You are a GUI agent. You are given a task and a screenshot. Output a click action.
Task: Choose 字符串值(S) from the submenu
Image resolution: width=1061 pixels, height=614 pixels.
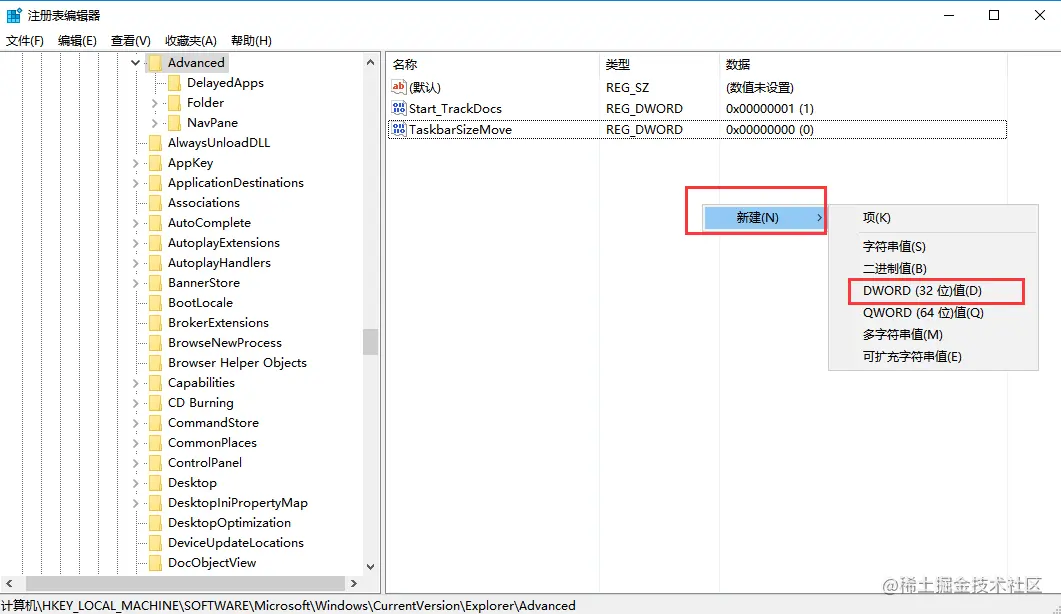point(933,246)
